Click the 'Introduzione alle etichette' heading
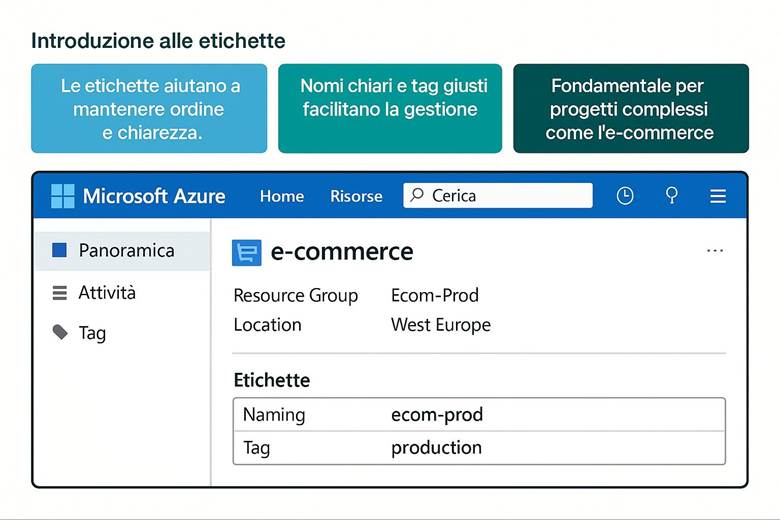The height and width of the screenshot is (520, 780). 158,41
